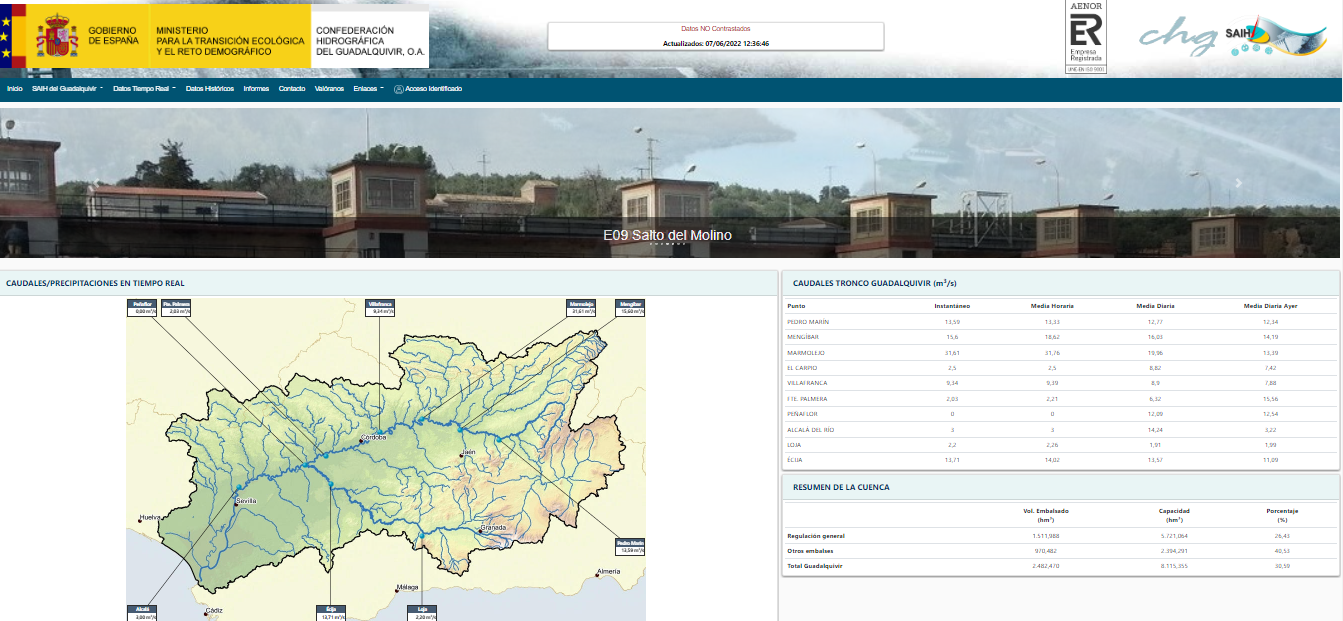The height and width of the screenshot is (621, 1343).
Task: Expand the SAIH del Guadalquivir menu
Action: click(x=67, y=89)
